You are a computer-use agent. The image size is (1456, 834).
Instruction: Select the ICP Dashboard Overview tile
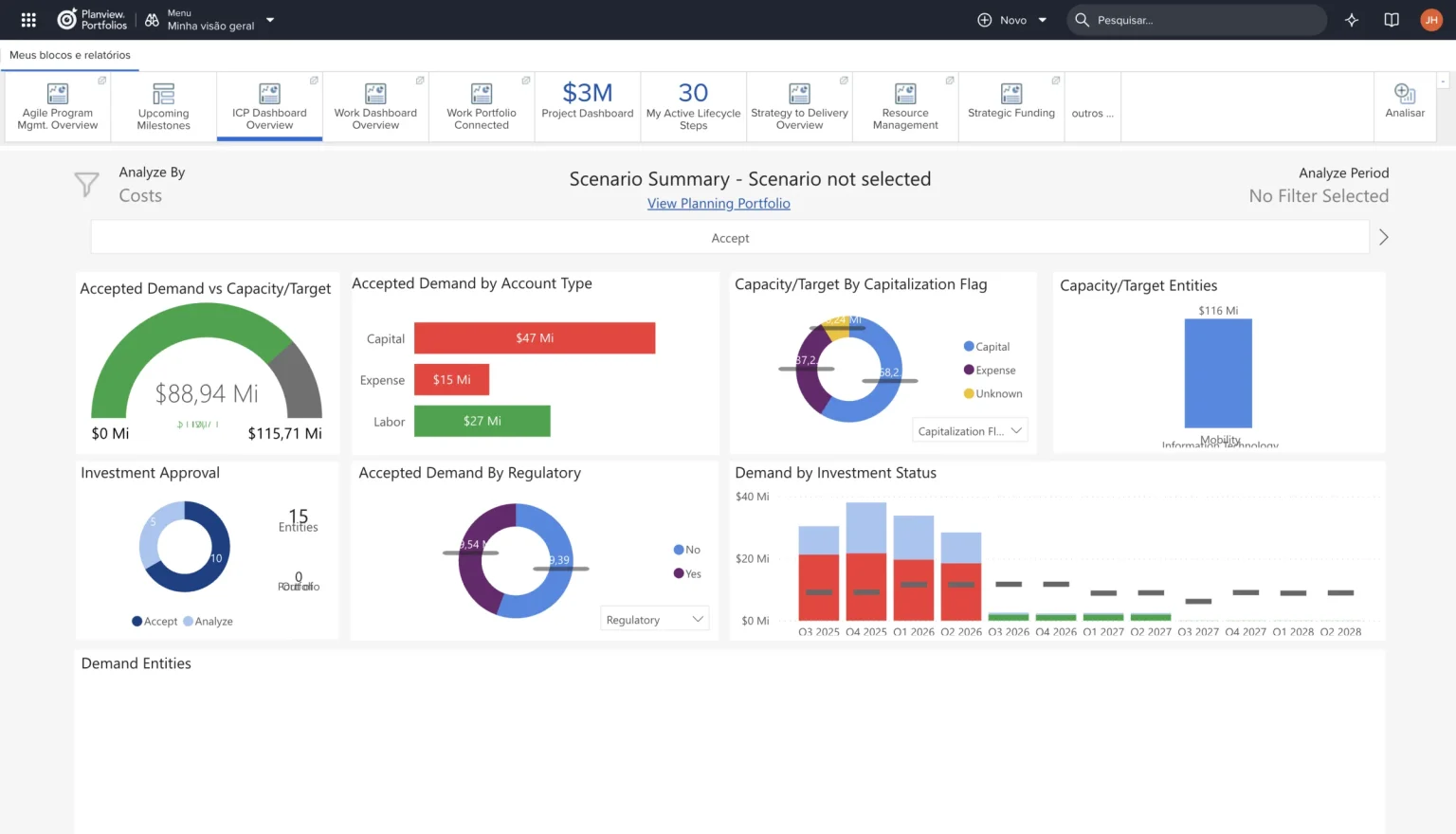tap(270, 107)
